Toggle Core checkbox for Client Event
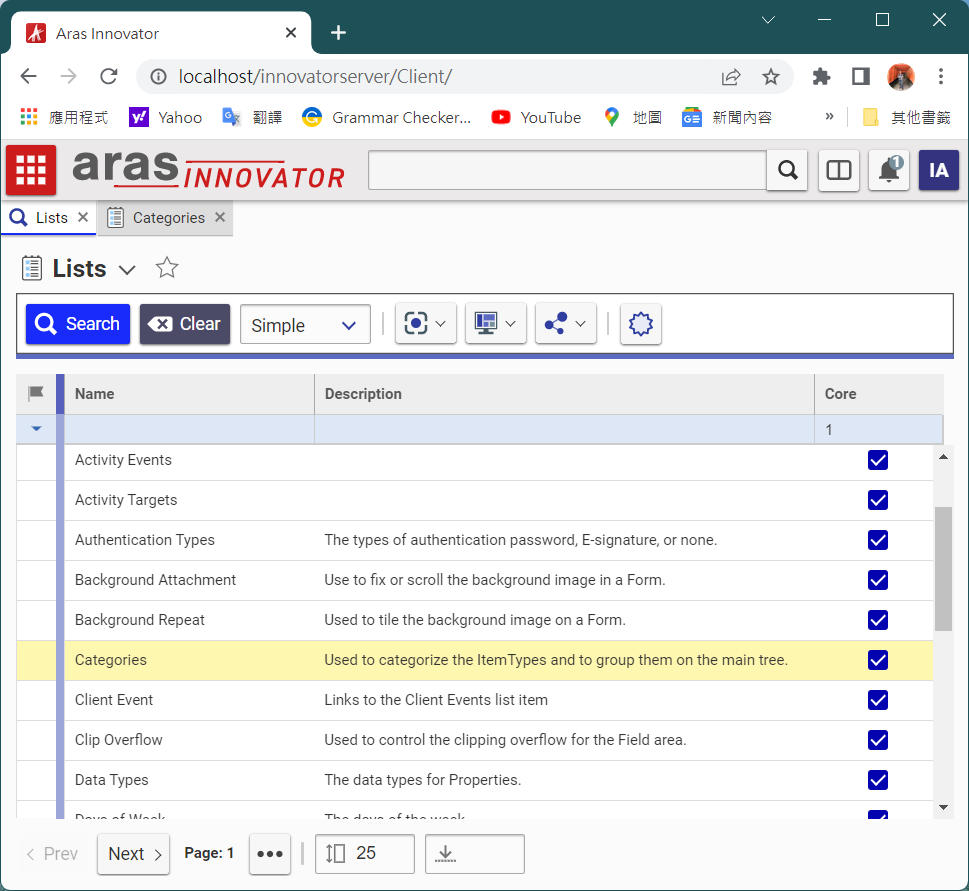The image size is (969, 891). pos(878,700)
